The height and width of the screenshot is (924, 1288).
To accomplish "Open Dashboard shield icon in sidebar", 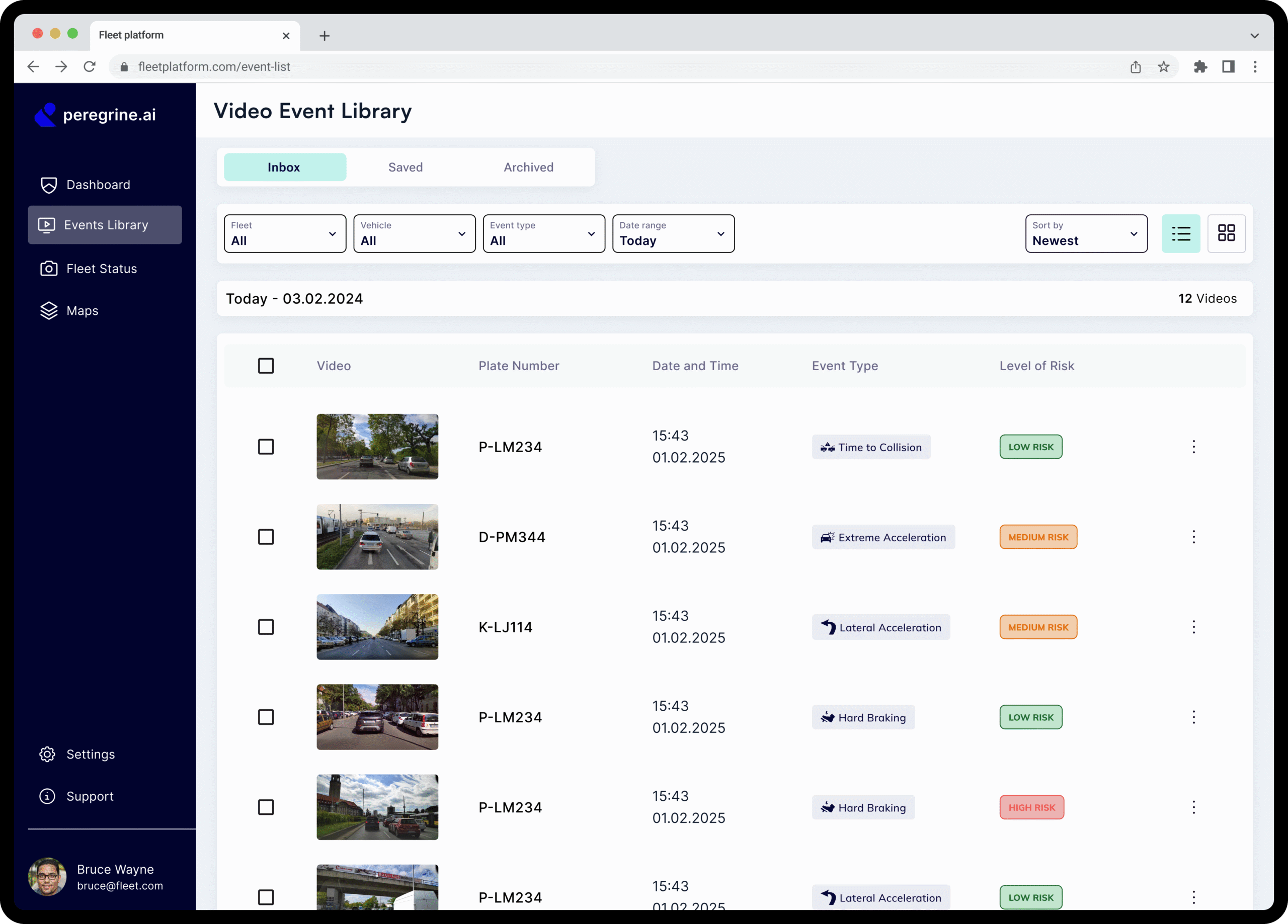I will 49,185.
